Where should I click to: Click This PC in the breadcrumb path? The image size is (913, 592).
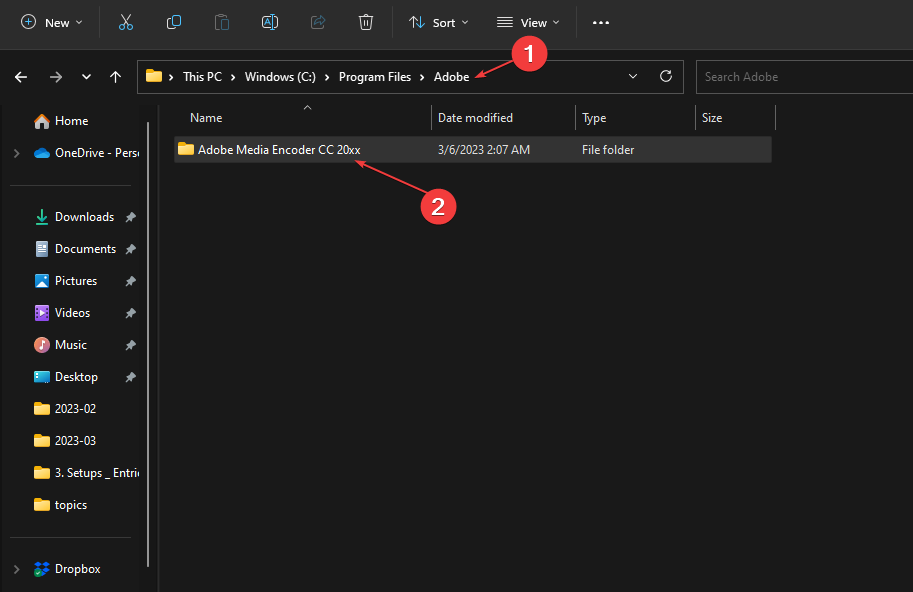(202, 76)
